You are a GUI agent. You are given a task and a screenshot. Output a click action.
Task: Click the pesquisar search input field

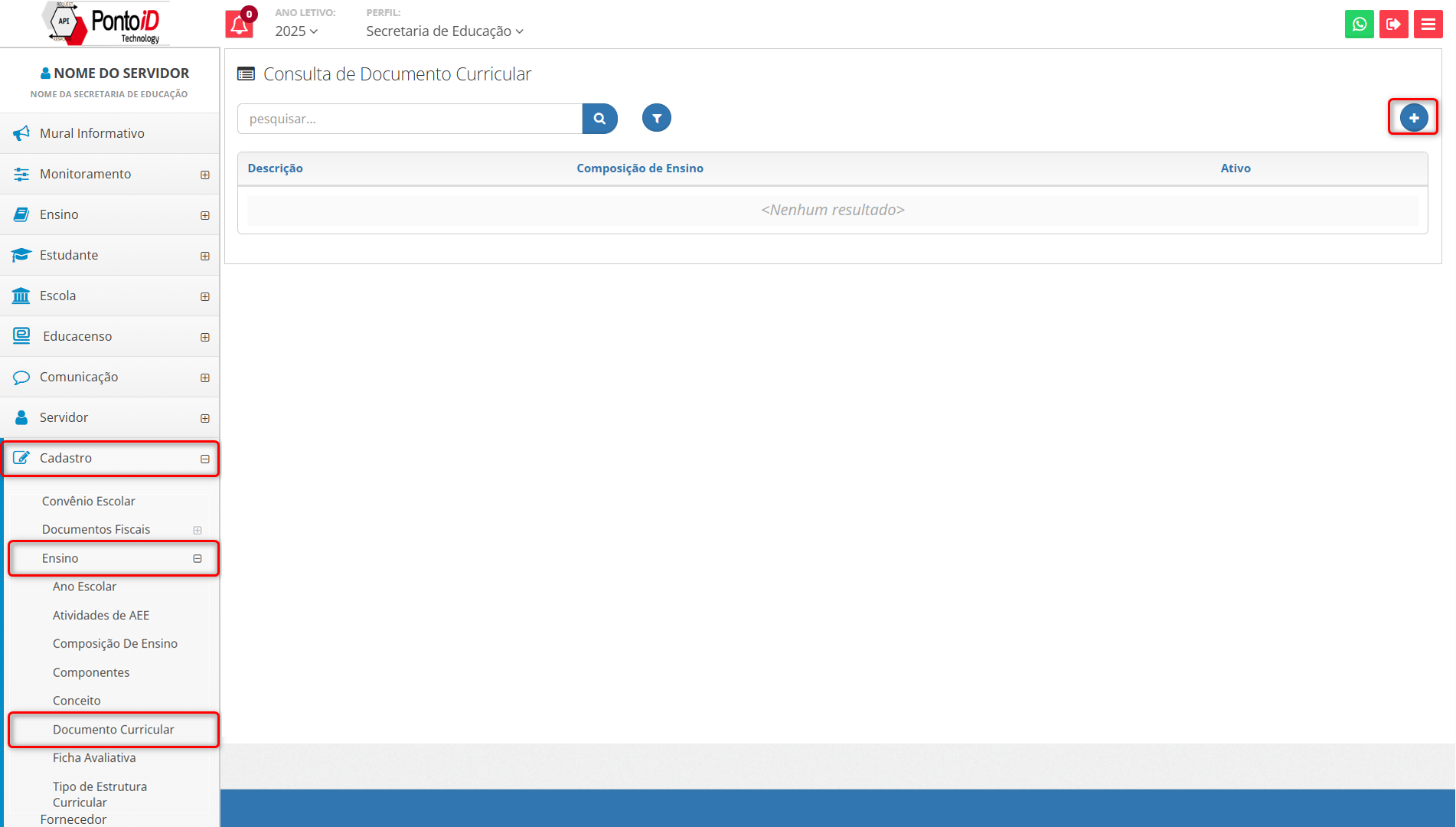(410, 119)
